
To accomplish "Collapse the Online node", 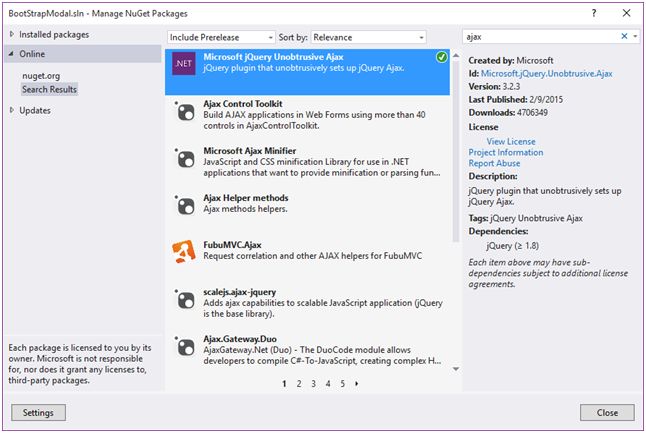I will click(11, 54).
